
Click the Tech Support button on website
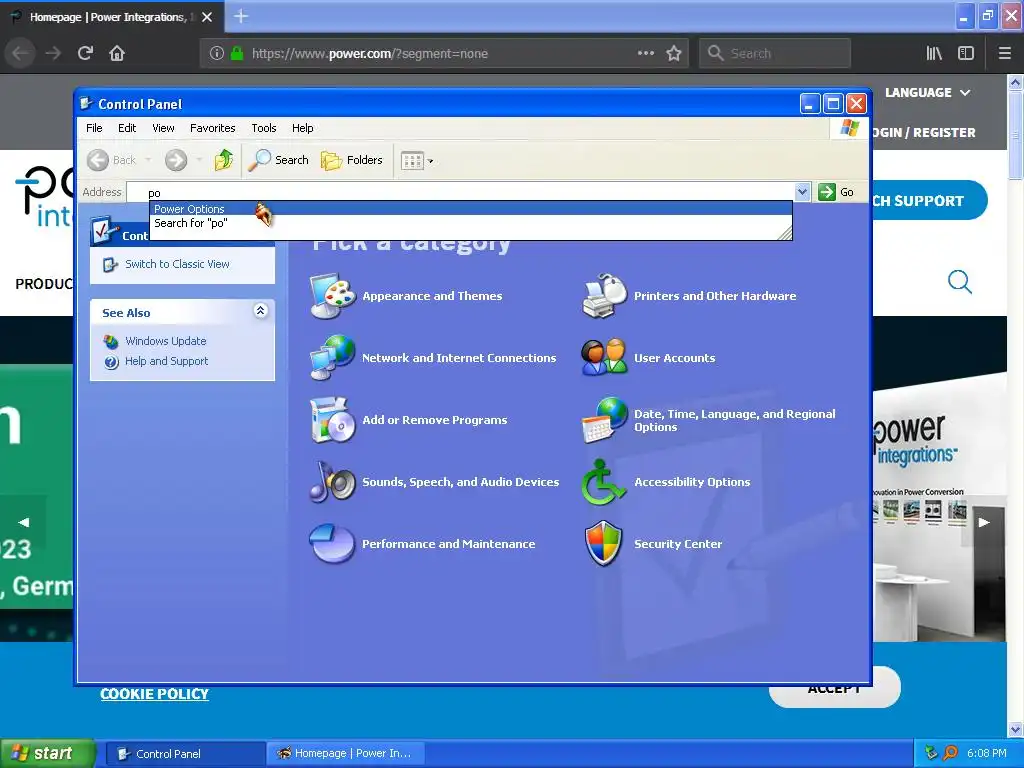(928, 200)
